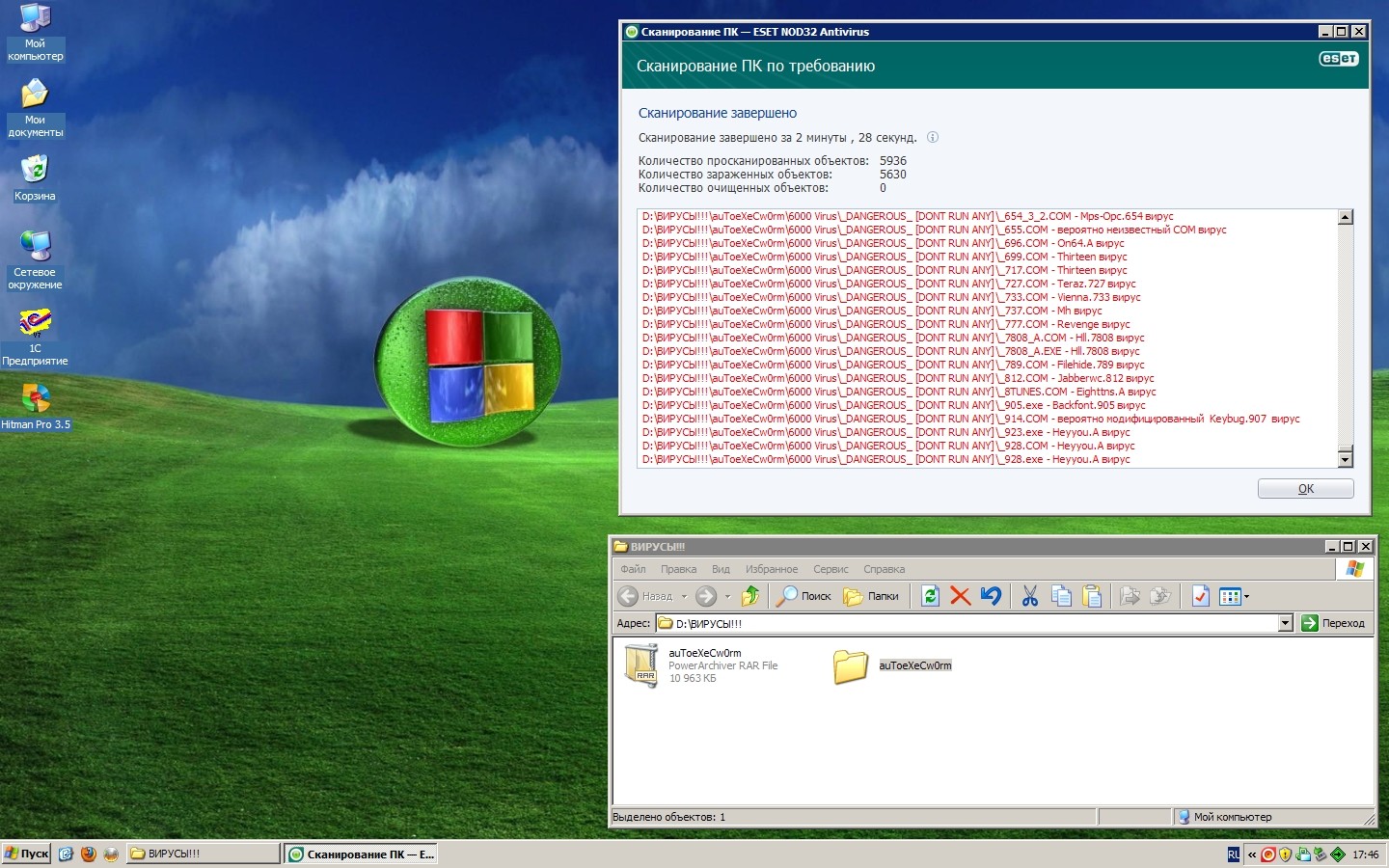Click the Переход go button
The height and width of the screenshot is (868, 1389).
1334,623
